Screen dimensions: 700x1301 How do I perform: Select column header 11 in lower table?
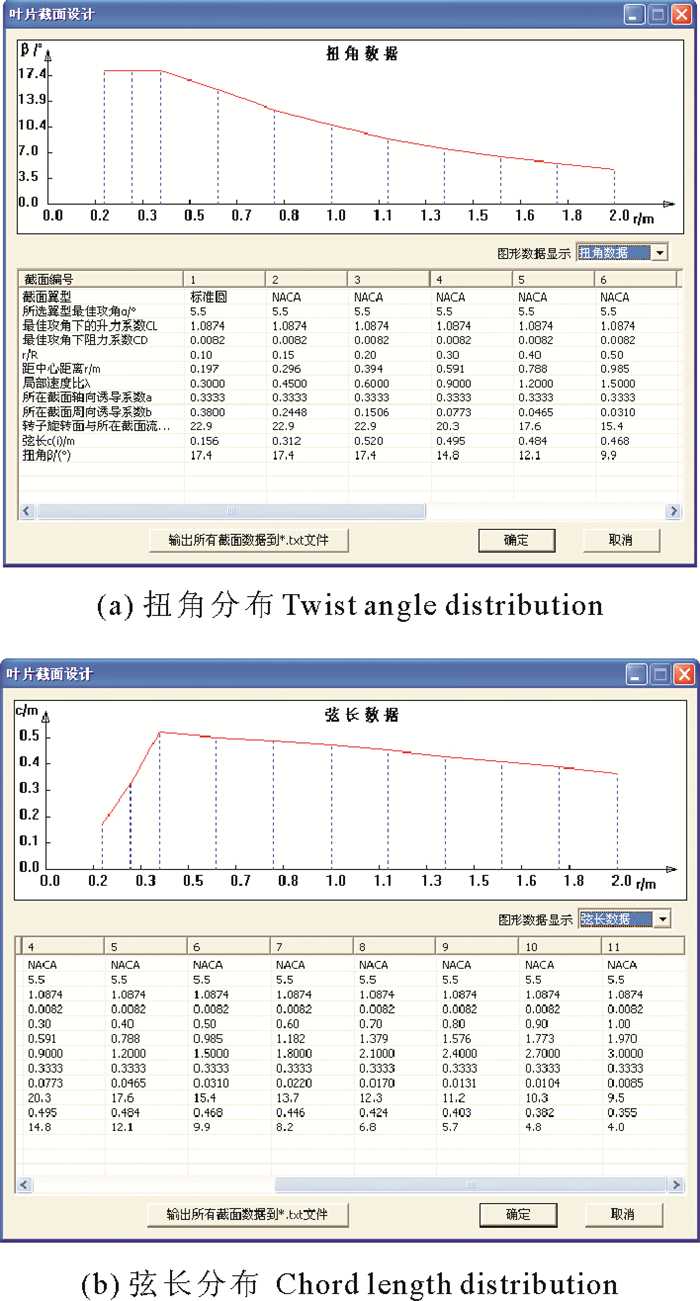click(x=640, y=946)
